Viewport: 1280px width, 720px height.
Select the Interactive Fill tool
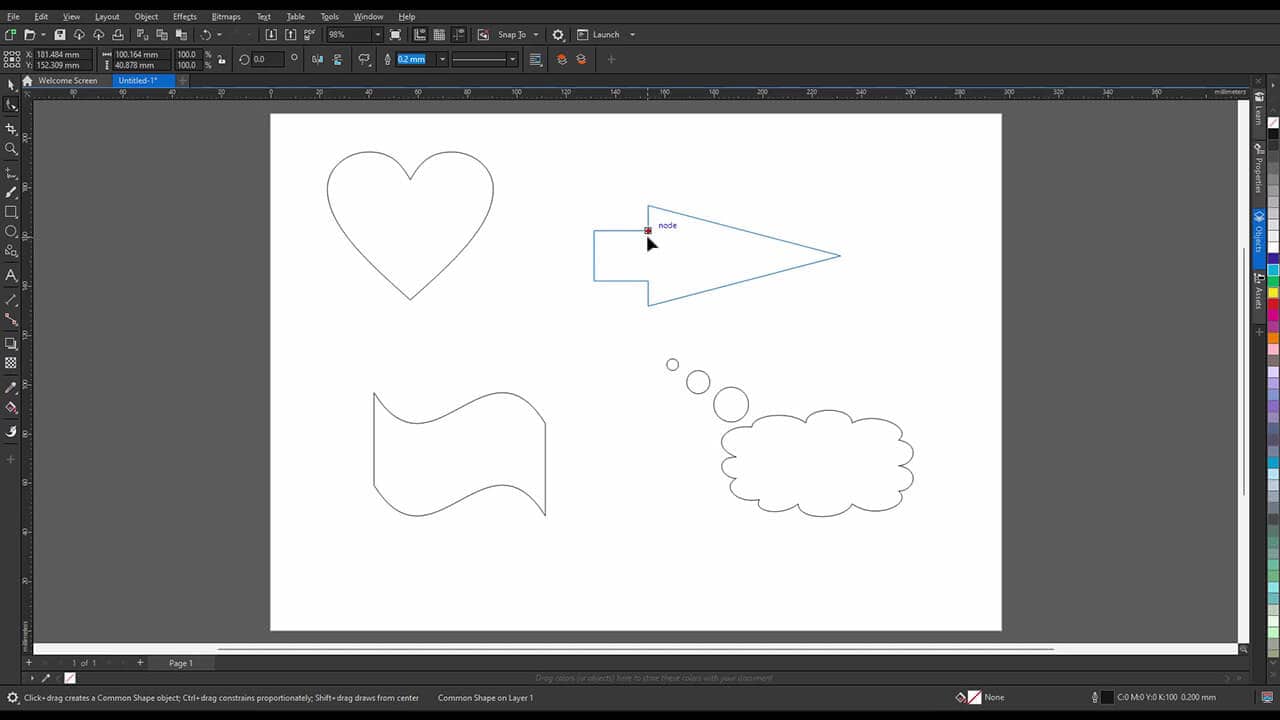[x=11, y=408]
